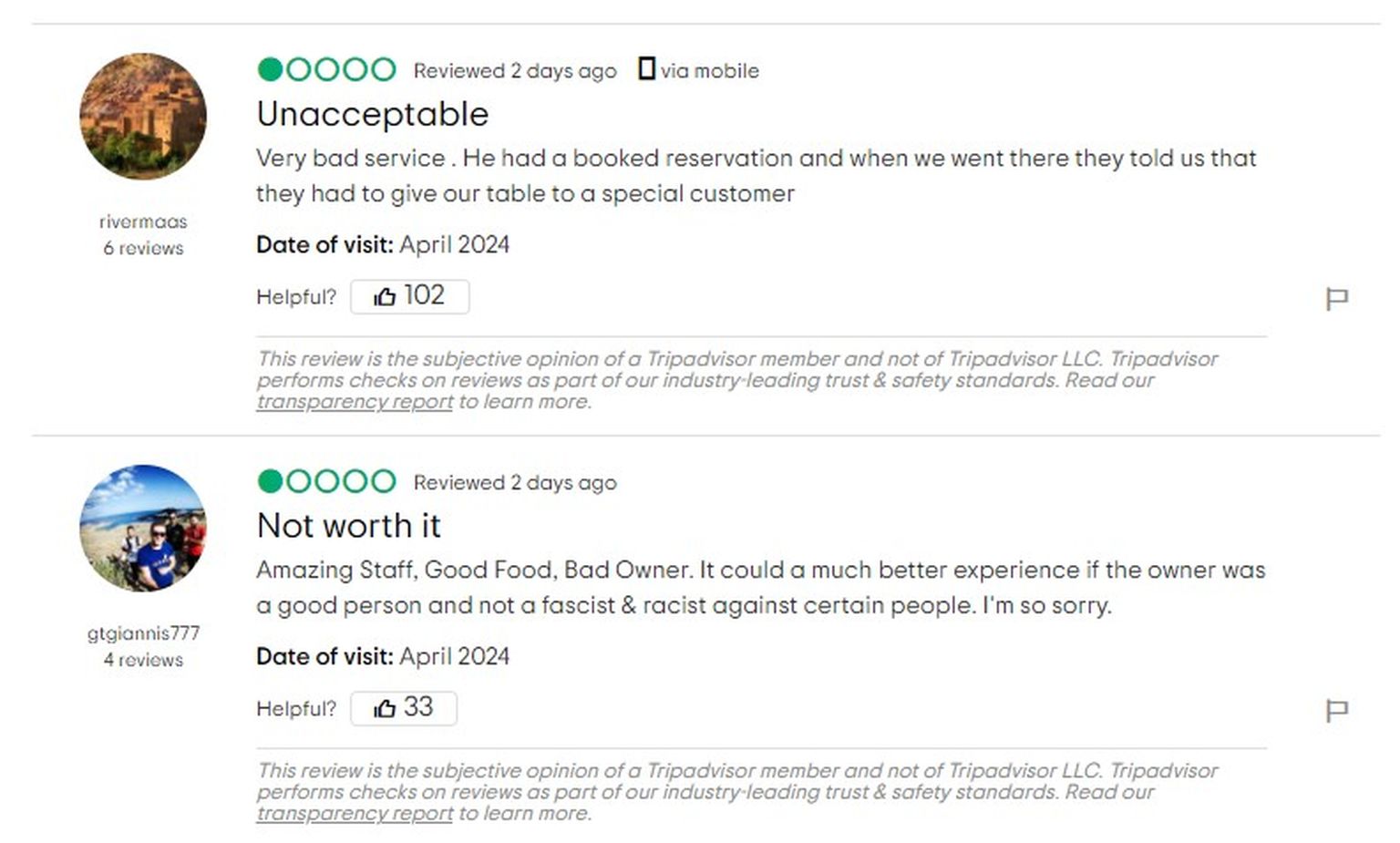Click the Very bad service review text

click(x=755, y=176)
